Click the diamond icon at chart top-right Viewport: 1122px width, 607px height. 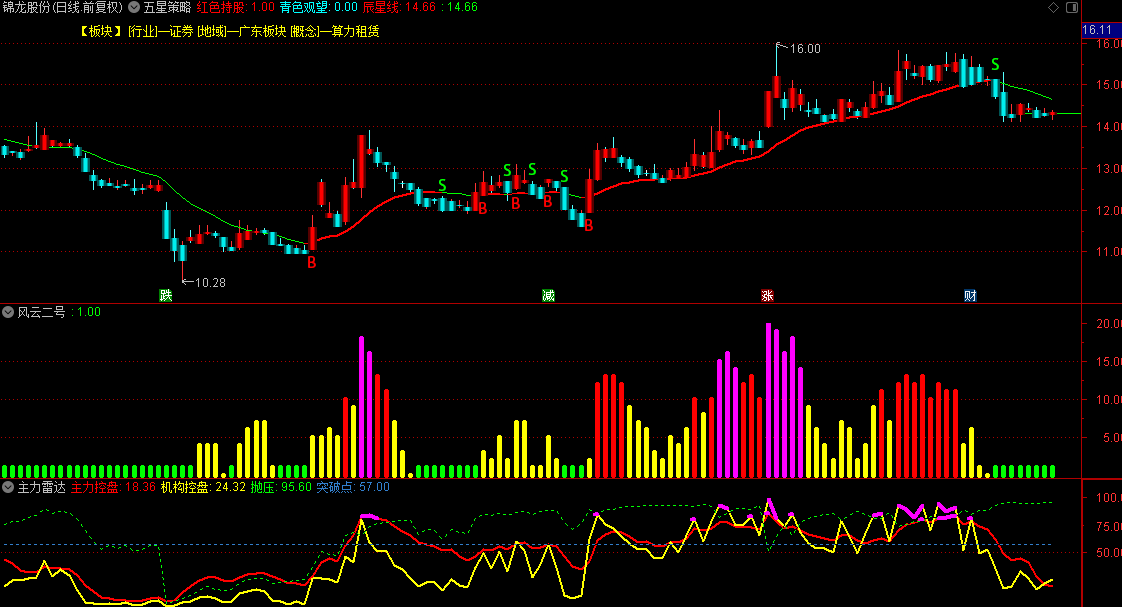coord(1053,7)
